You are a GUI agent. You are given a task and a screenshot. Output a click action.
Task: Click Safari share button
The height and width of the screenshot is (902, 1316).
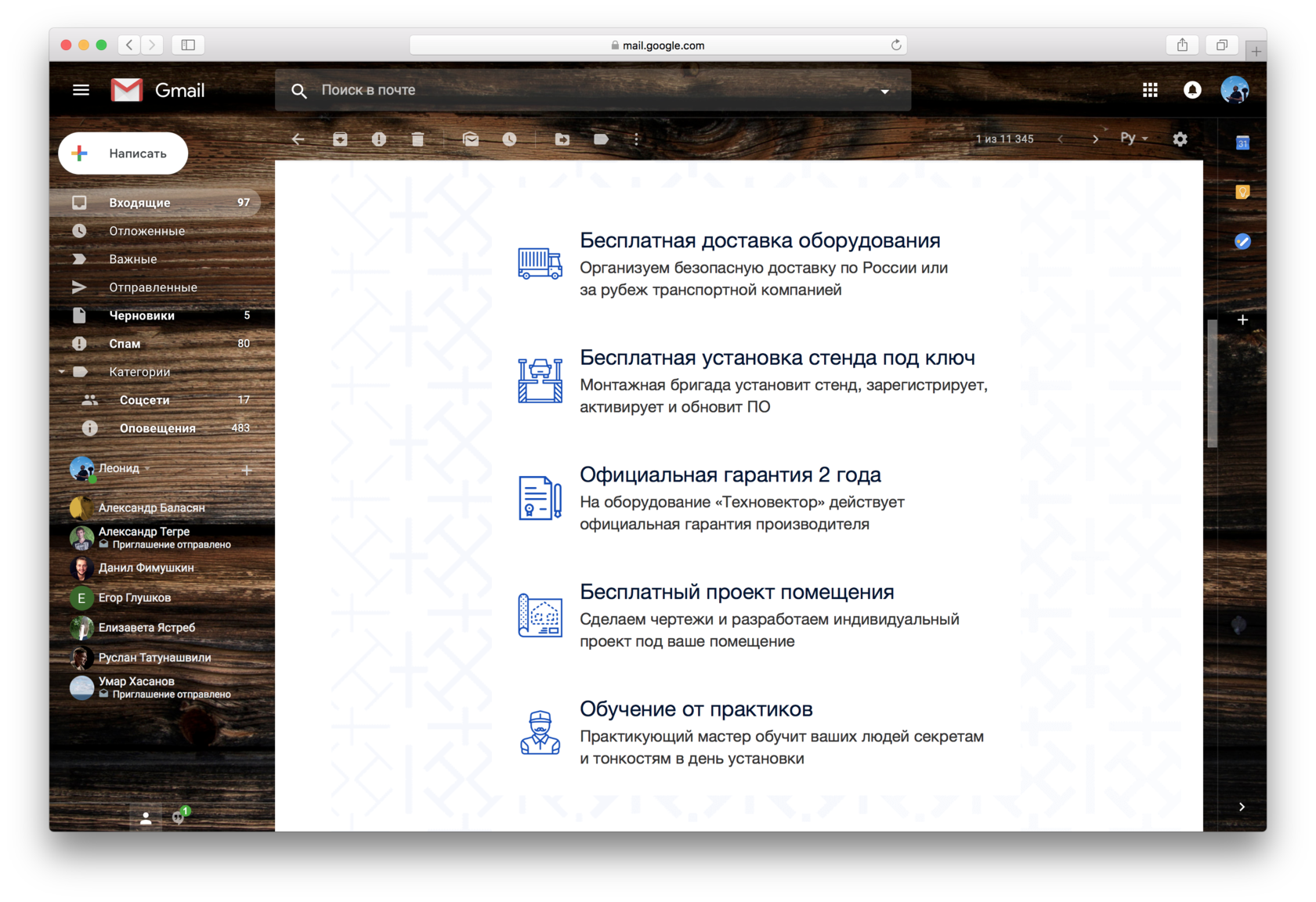click(x=1182, y=45)
